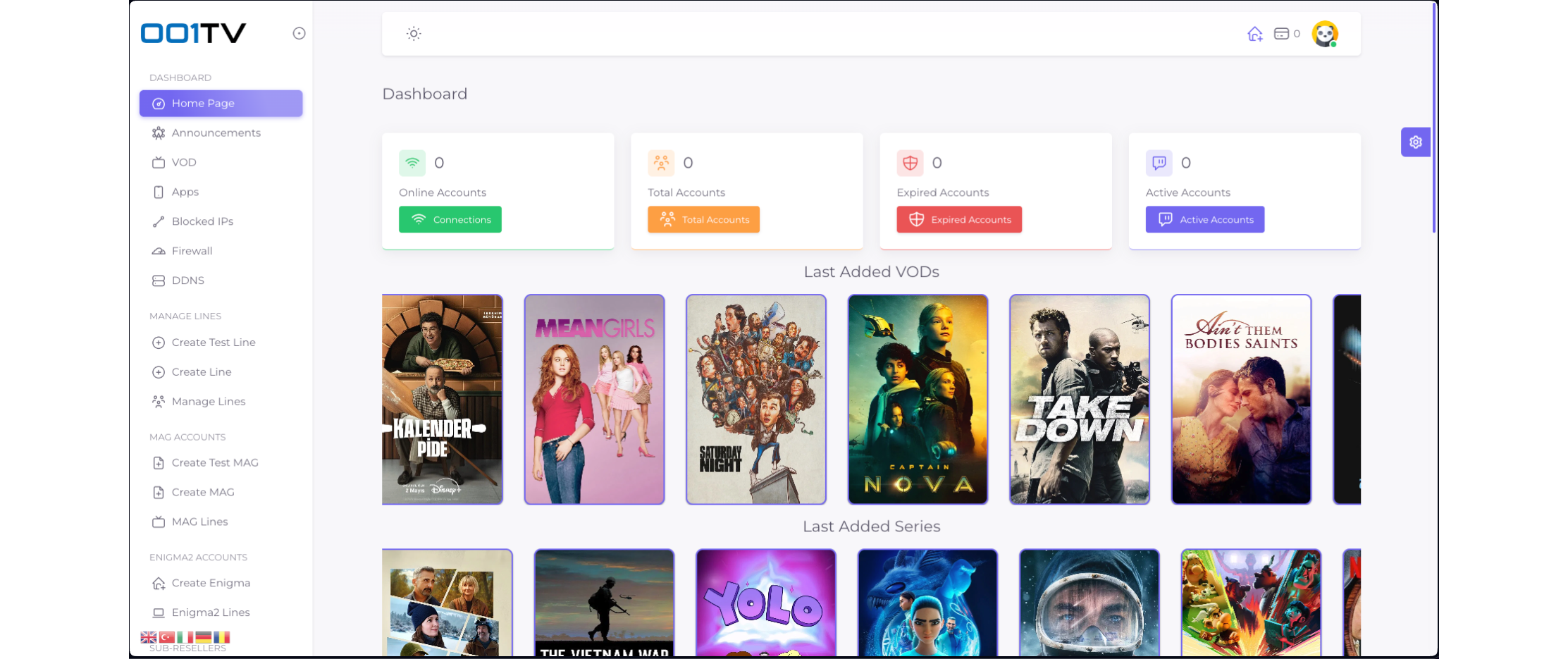
Task: Open the user avatar menu
Action: click(x=1325, y=34)
